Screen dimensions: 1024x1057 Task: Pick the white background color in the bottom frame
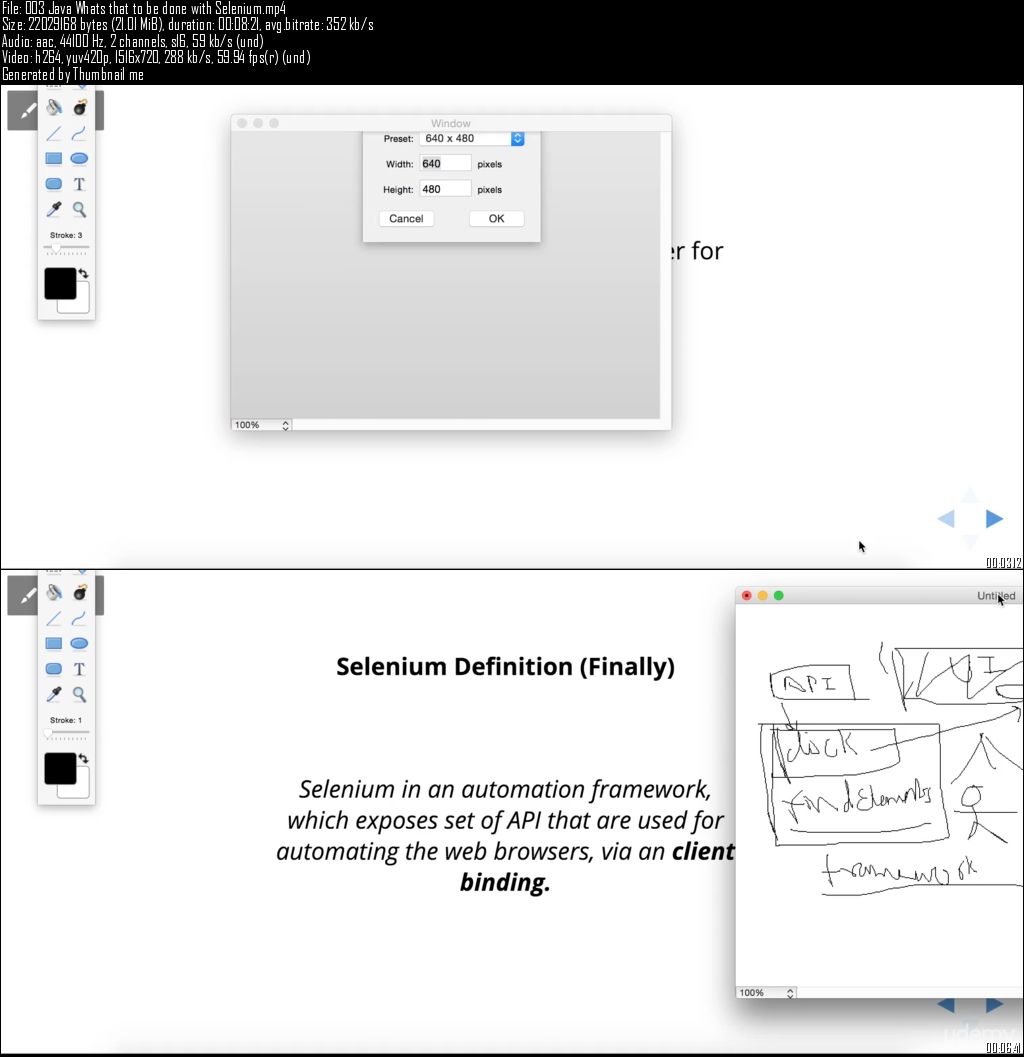point(82,789)
